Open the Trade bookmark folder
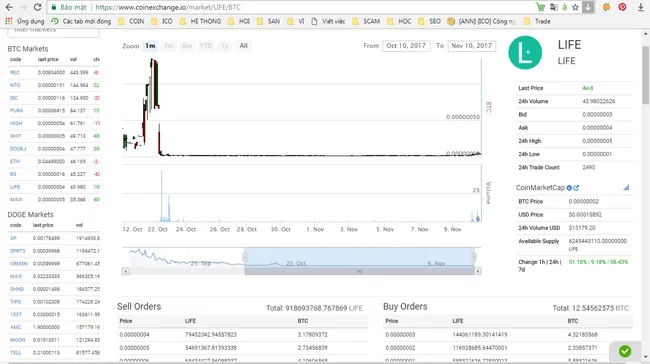The width and height of the screenshot is (650, 364). tap(537, 21)
